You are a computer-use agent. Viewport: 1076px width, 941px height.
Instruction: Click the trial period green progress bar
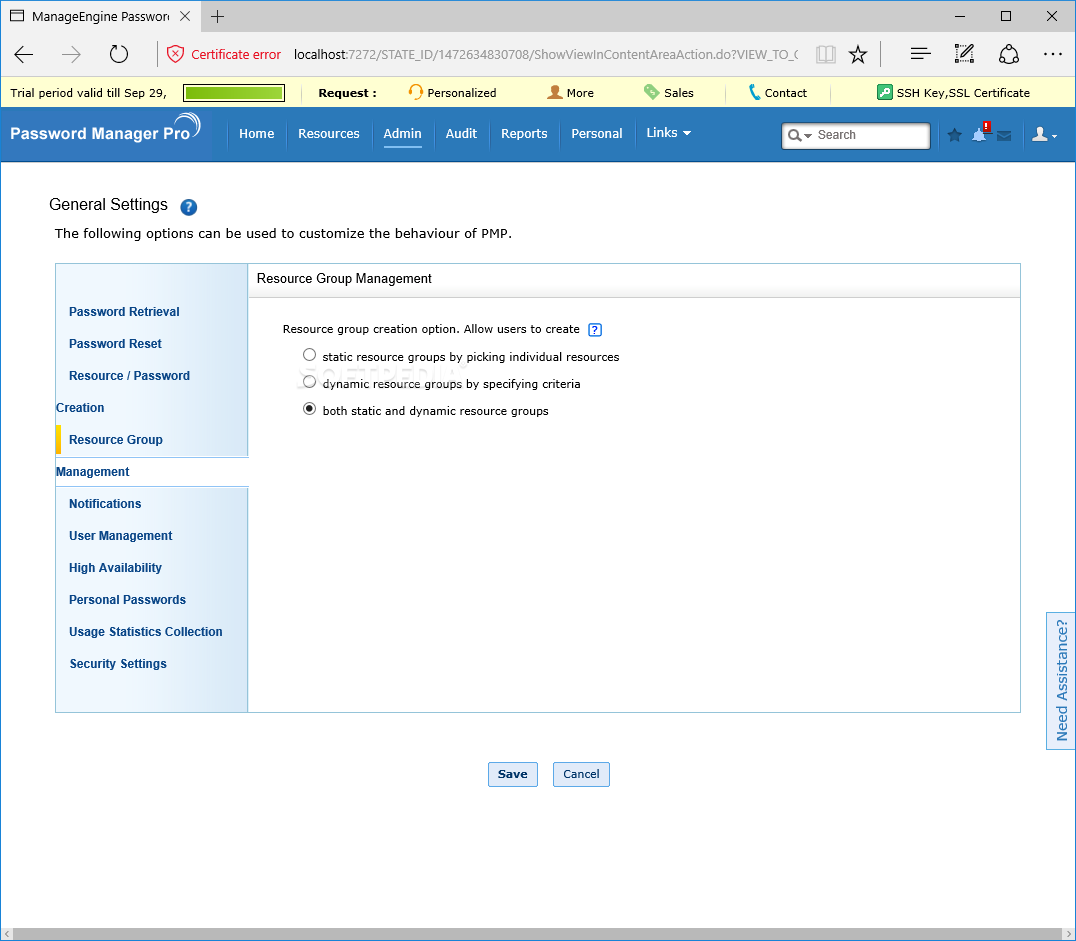click(234, 93)
